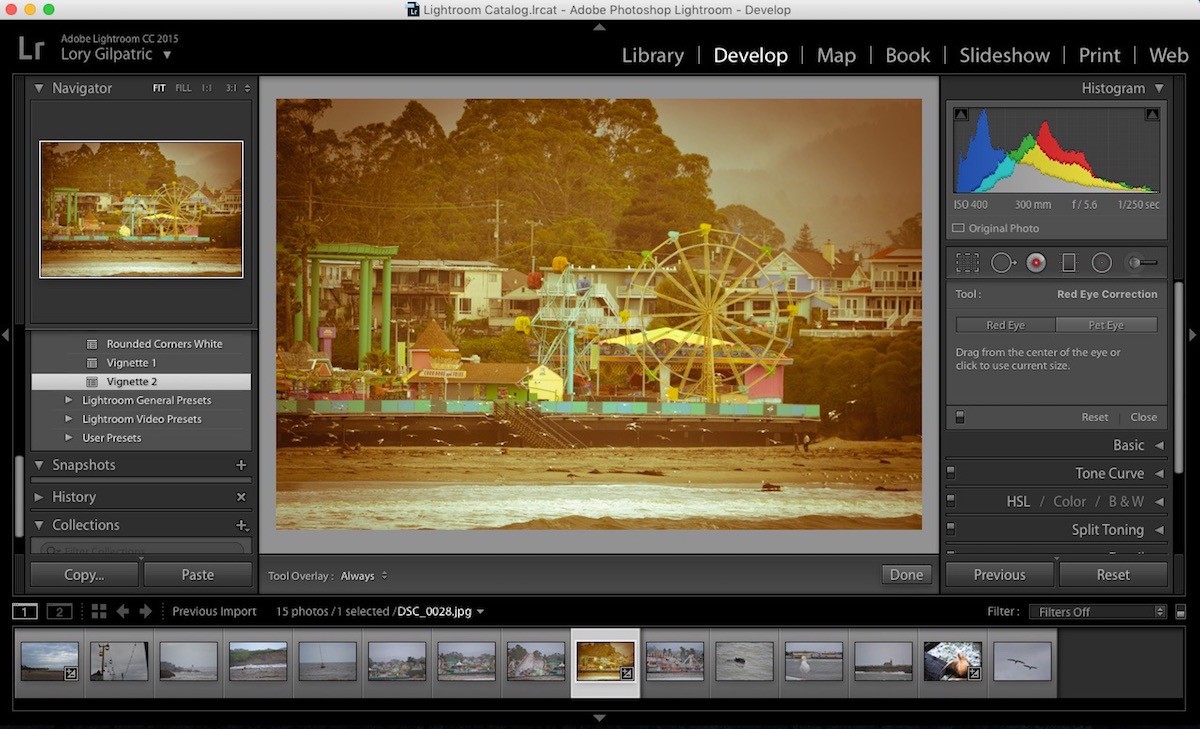Open the Slideshow module
1200x729 pixels.
pyautogui.click(x=1004, y=55)
